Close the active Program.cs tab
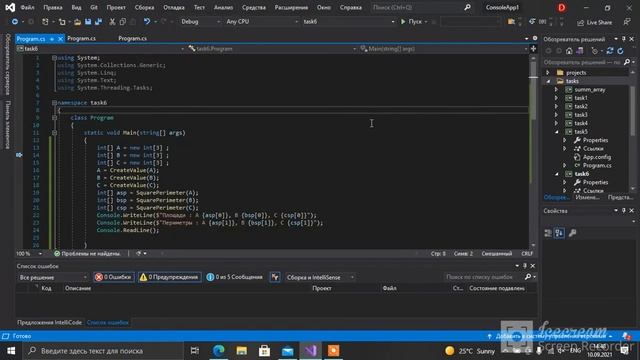640x360 pixels. coord(60,39)
